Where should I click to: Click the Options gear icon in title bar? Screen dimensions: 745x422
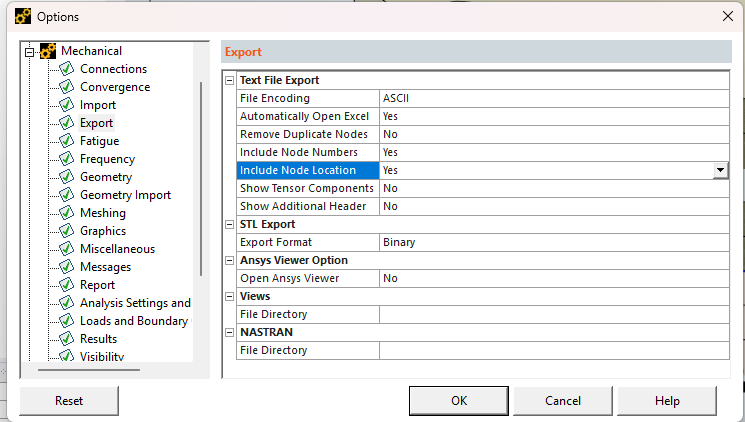coord(23,17)
